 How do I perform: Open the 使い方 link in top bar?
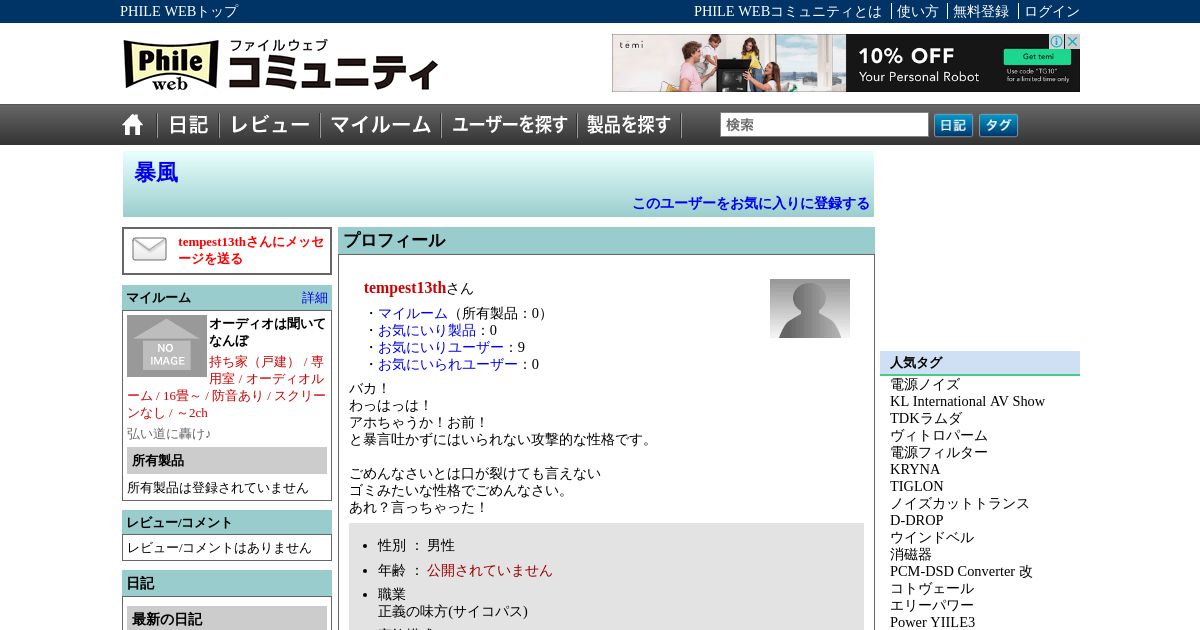tap(918, 11)
